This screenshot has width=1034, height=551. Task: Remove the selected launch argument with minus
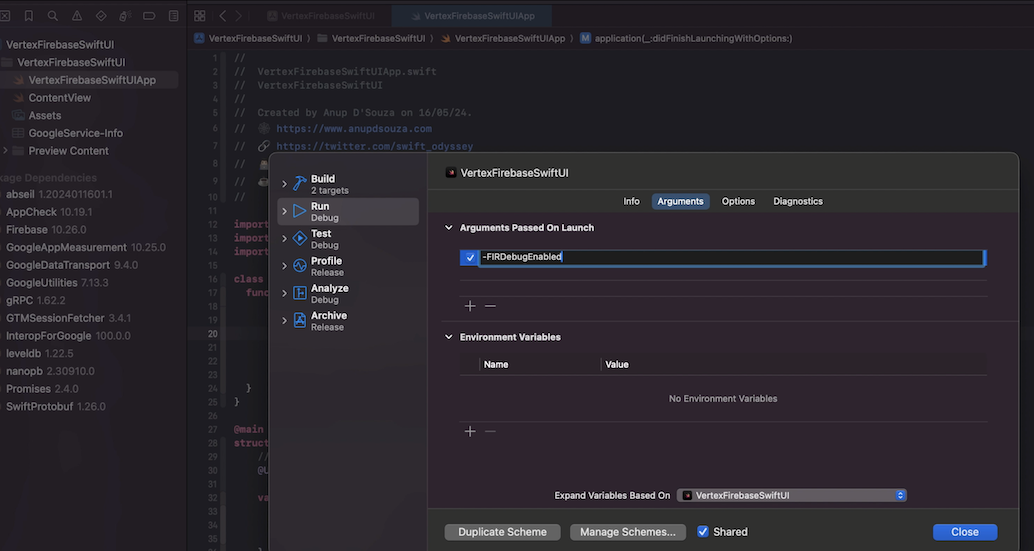pos(490,306)
